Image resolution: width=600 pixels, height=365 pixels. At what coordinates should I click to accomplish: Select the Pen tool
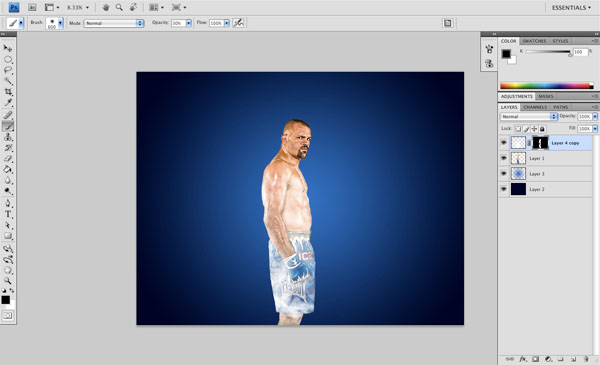coord(8,203)
